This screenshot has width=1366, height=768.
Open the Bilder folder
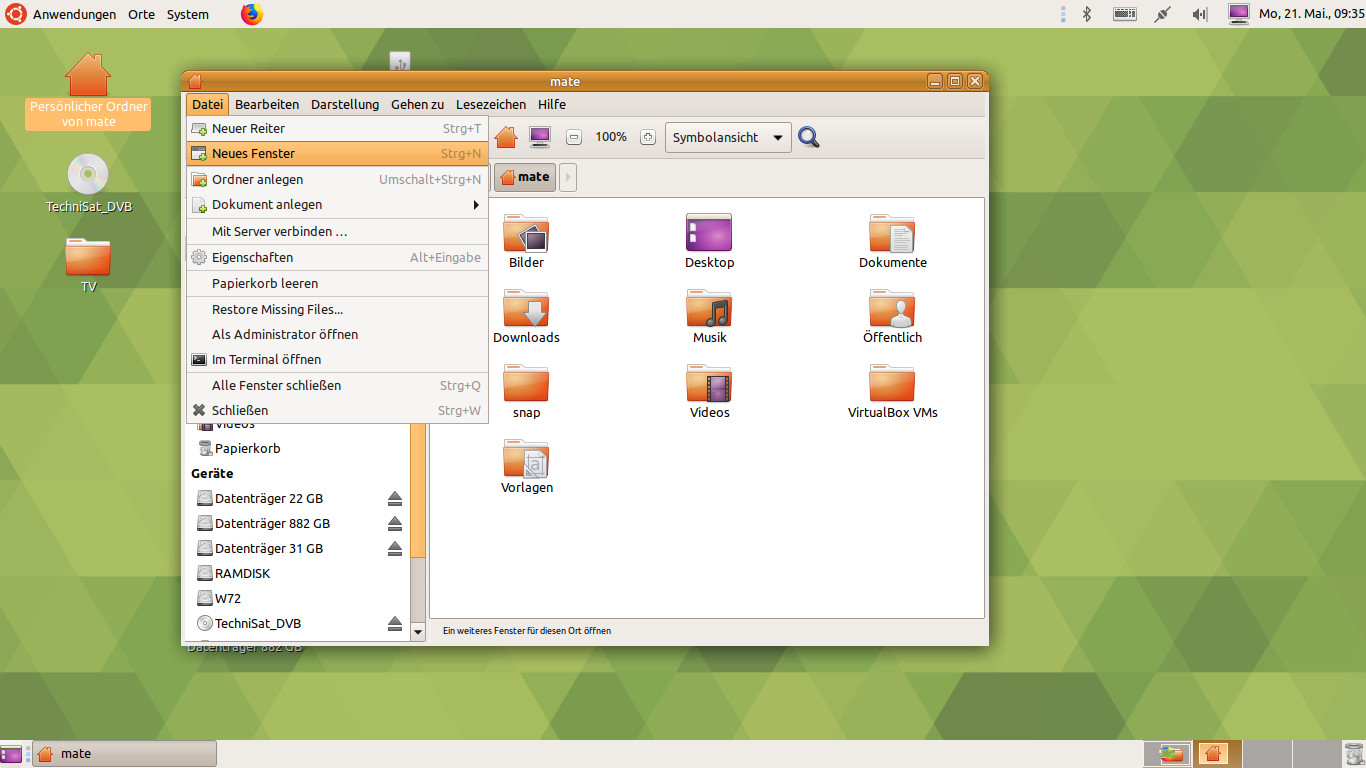click(526, 241)
